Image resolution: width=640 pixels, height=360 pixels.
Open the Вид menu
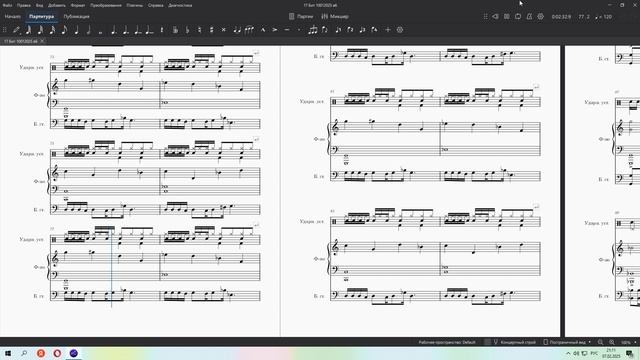pyautogui.click(x=40, y=5)
